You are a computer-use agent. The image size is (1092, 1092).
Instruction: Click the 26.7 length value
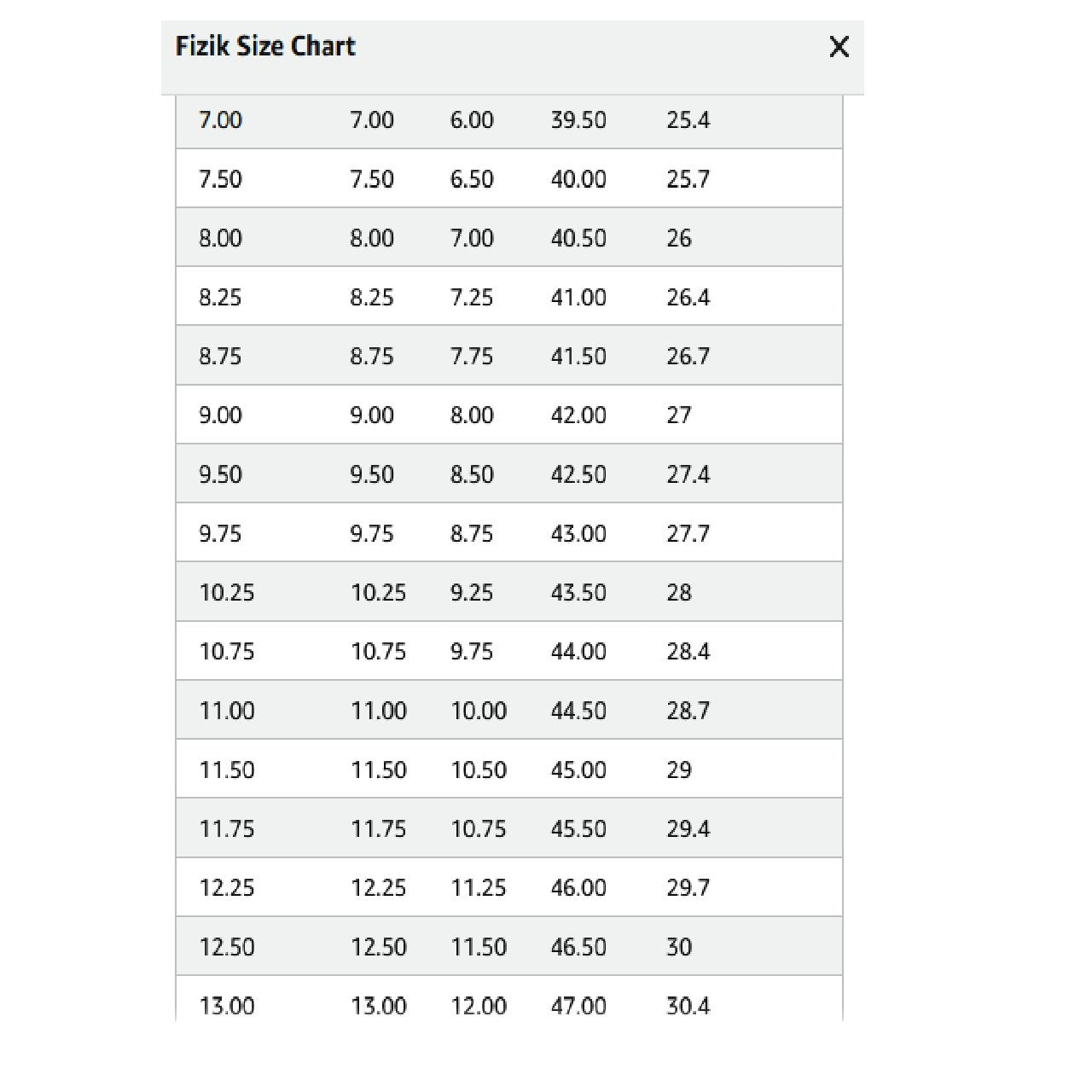coord(688,357)
